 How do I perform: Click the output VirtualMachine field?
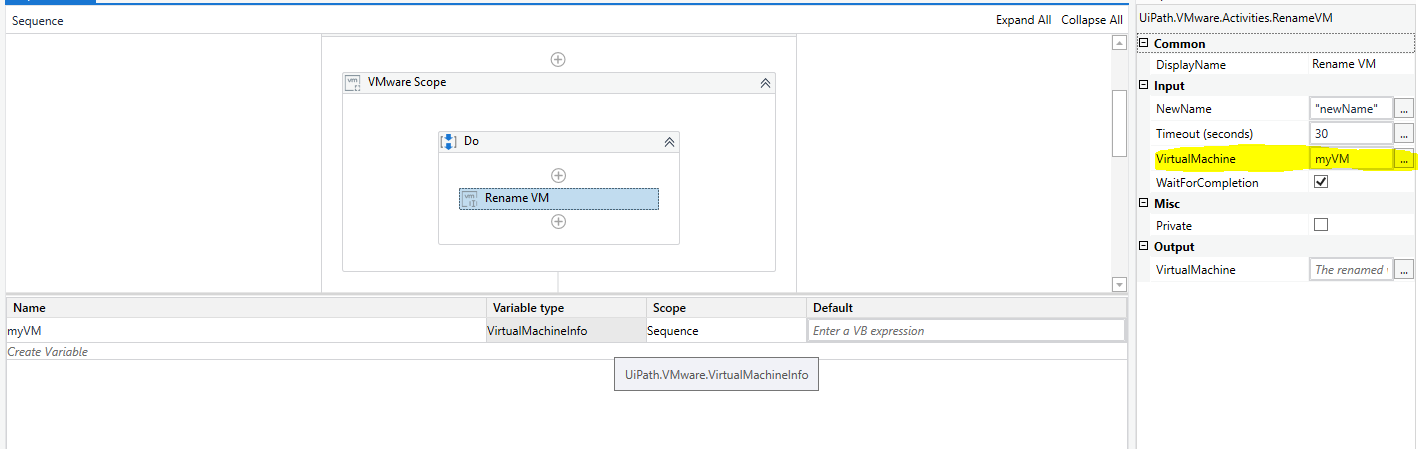tap(1351, 270)
